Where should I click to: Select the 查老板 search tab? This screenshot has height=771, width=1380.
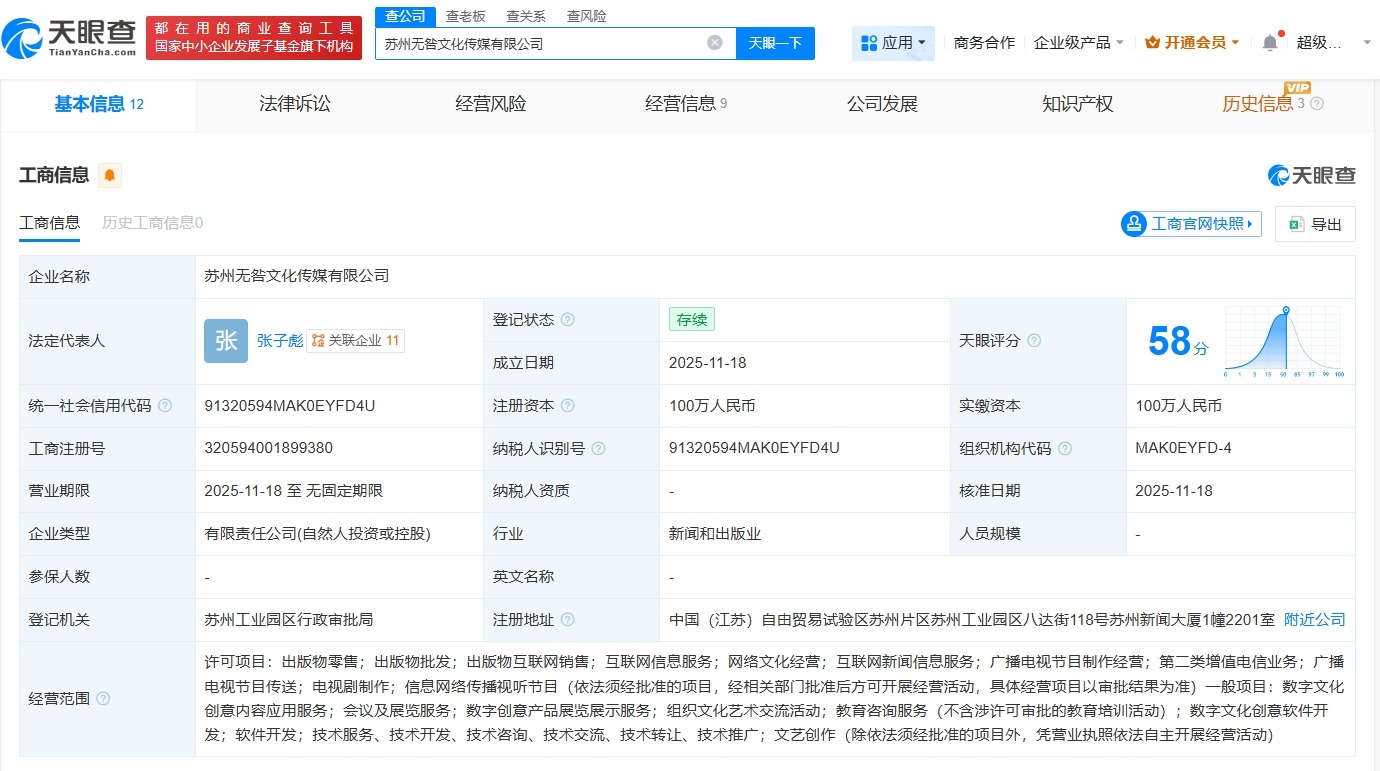pos(463,15)
